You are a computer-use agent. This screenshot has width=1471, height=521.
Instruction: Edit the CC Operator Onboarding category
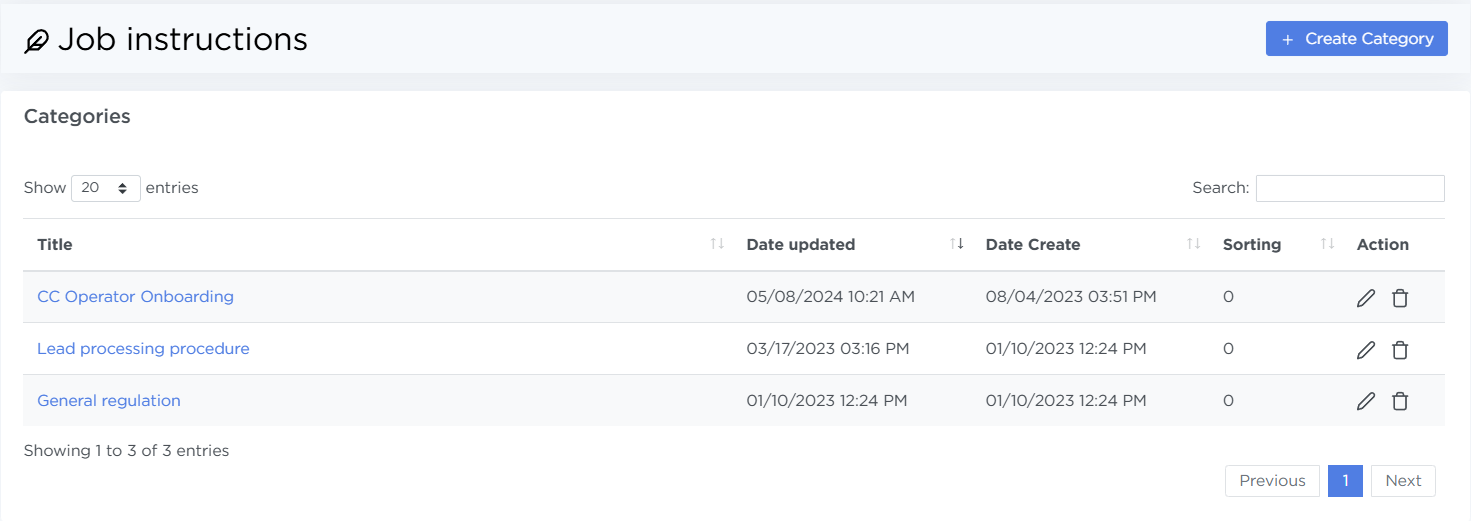click(1365, 298)
